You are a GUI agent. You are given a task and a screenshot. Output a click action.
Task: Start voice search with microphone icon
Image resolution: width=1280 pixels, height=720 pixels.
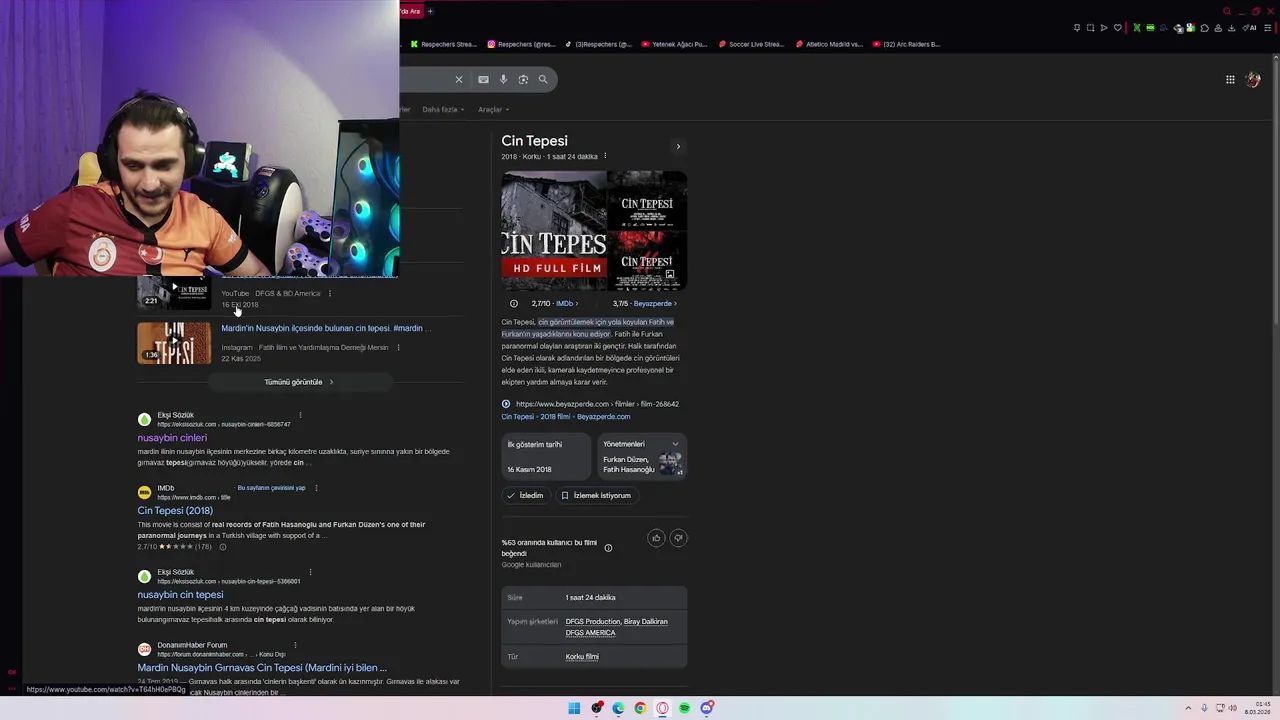click(x=503, y=80)
